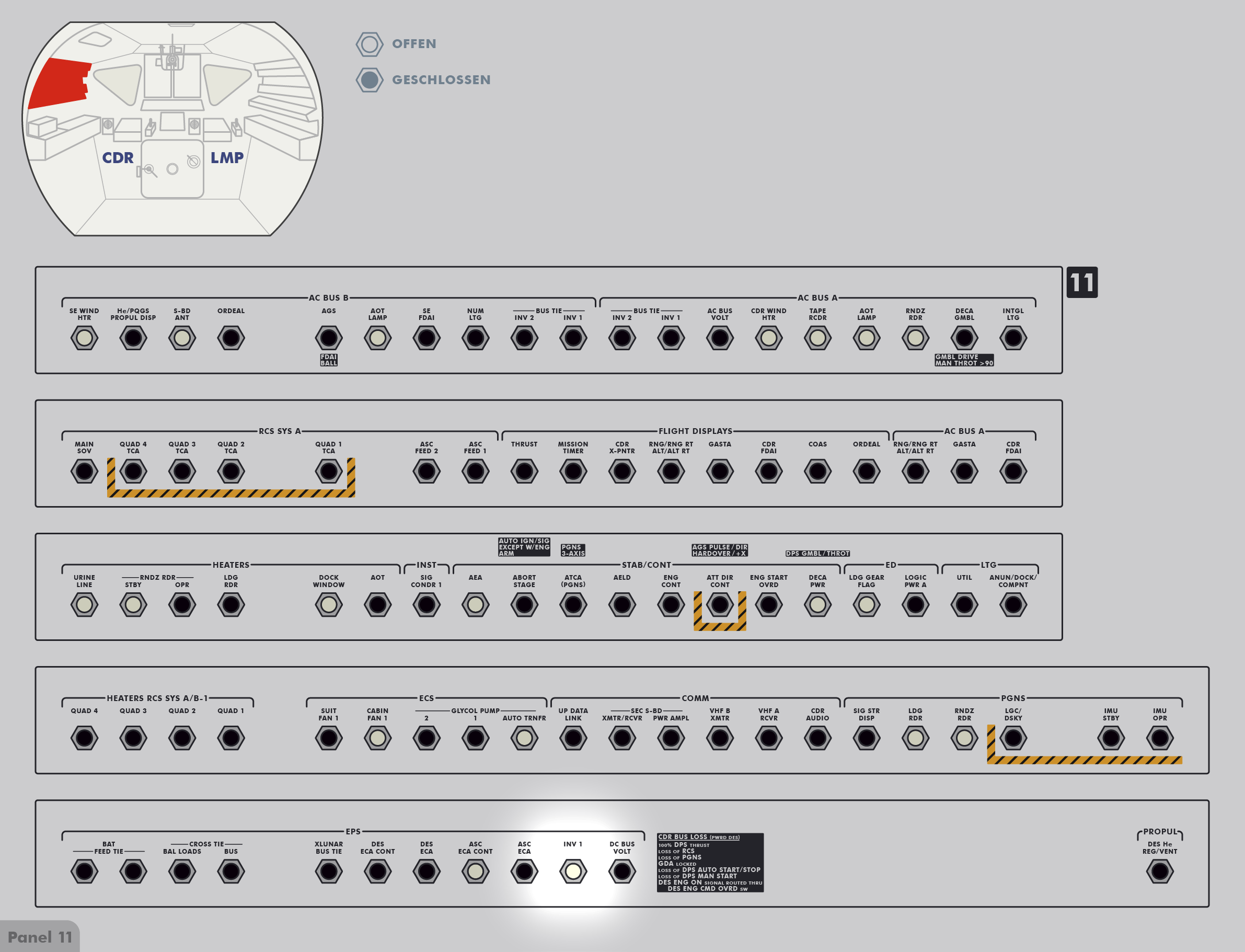
Task: Click the URINE LINE heater breaker
Action: [x=84, y=605]
